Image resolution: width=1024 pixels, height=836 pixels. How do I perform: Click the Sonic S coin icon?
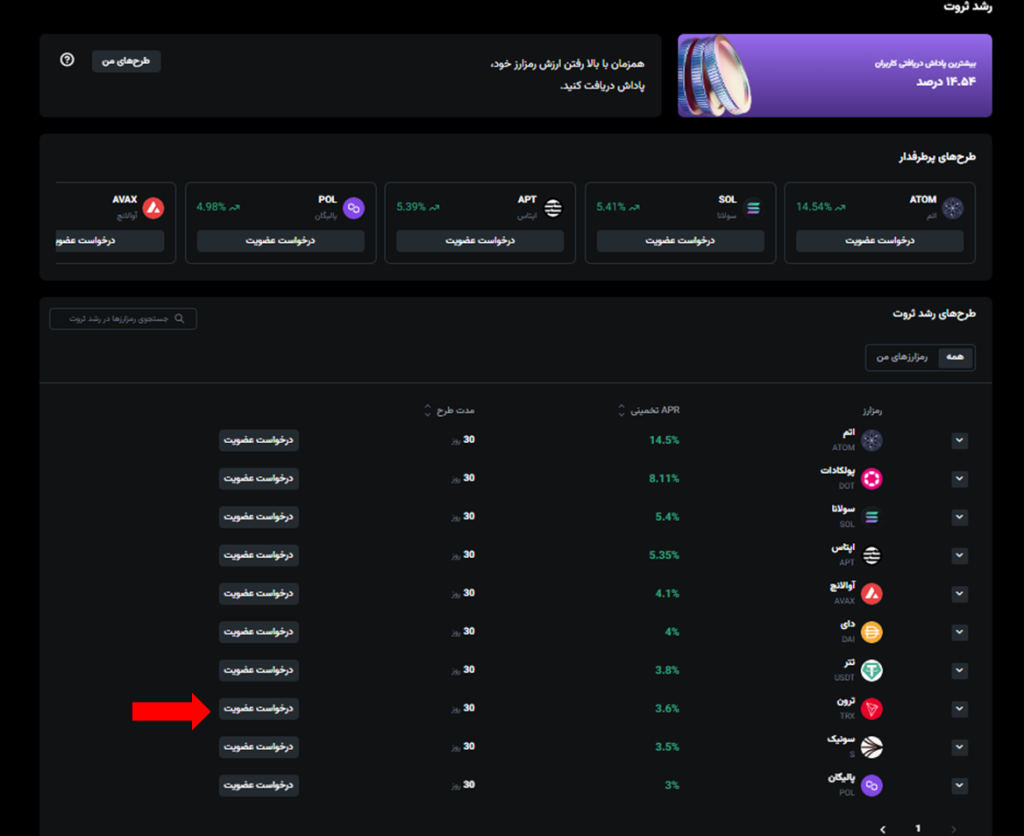coord(871,747)
